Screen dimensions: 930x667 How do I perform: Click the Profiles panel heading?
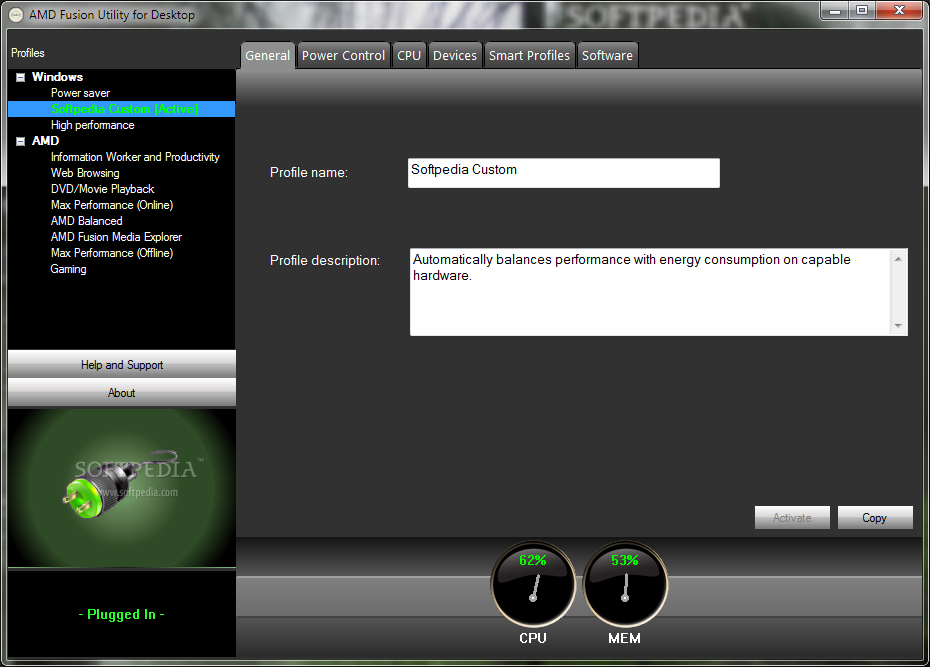click(x=28, y=53)
